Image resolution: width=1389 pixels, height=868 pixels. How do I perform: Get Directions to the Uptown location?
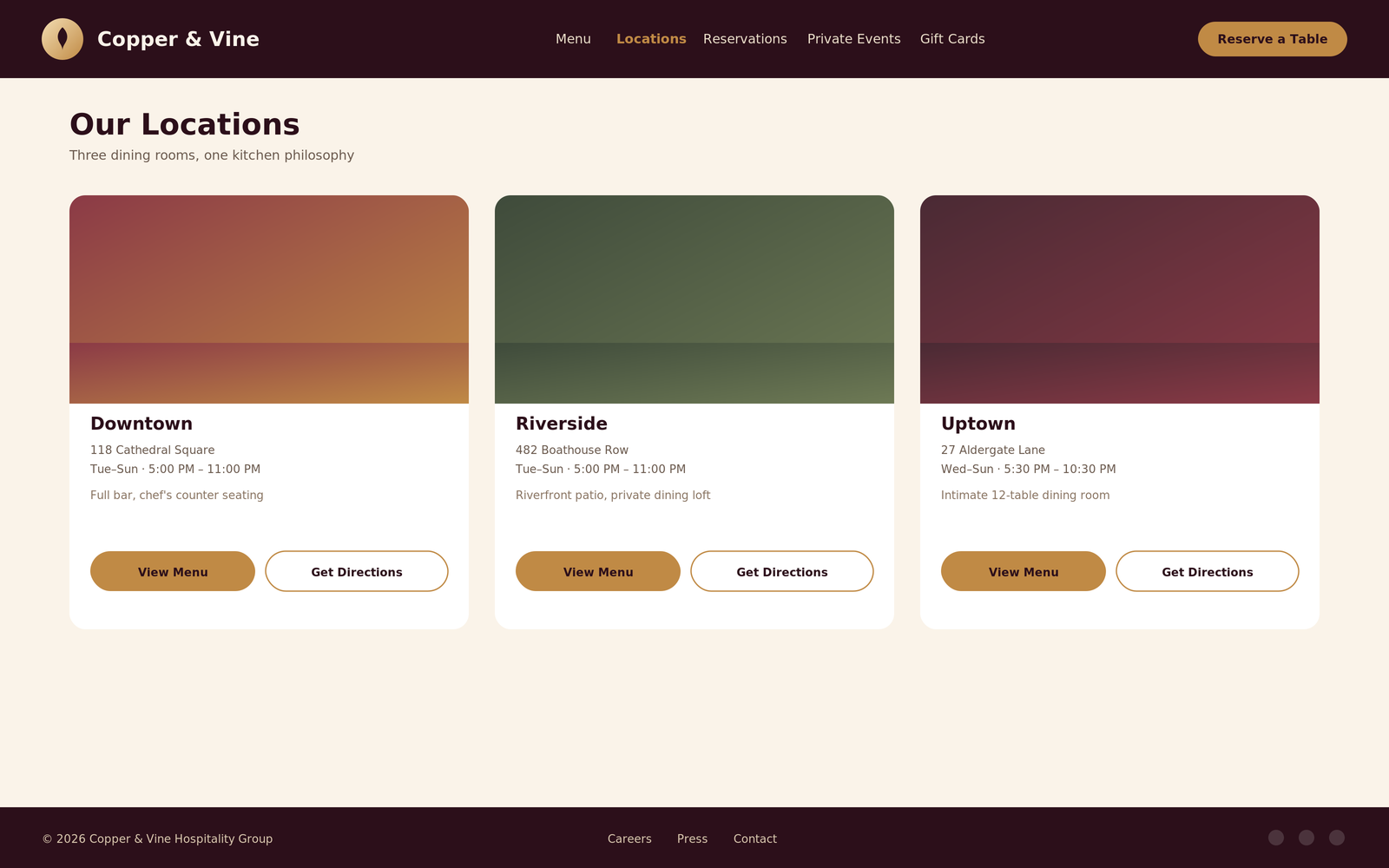1208,571
